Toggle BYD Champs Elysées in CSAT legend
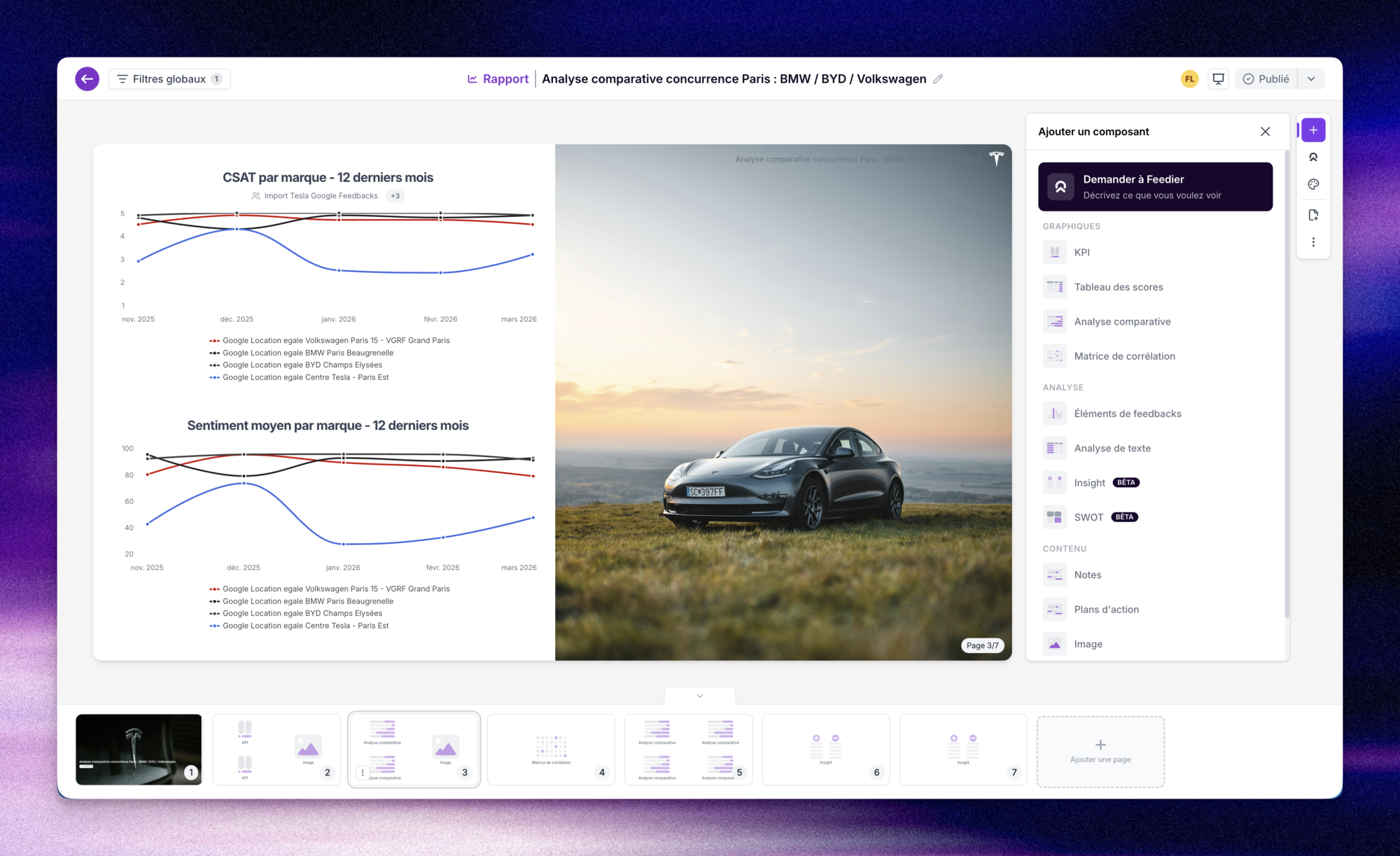This screenshot has height=856, width=1400. [x=295, y=365]
